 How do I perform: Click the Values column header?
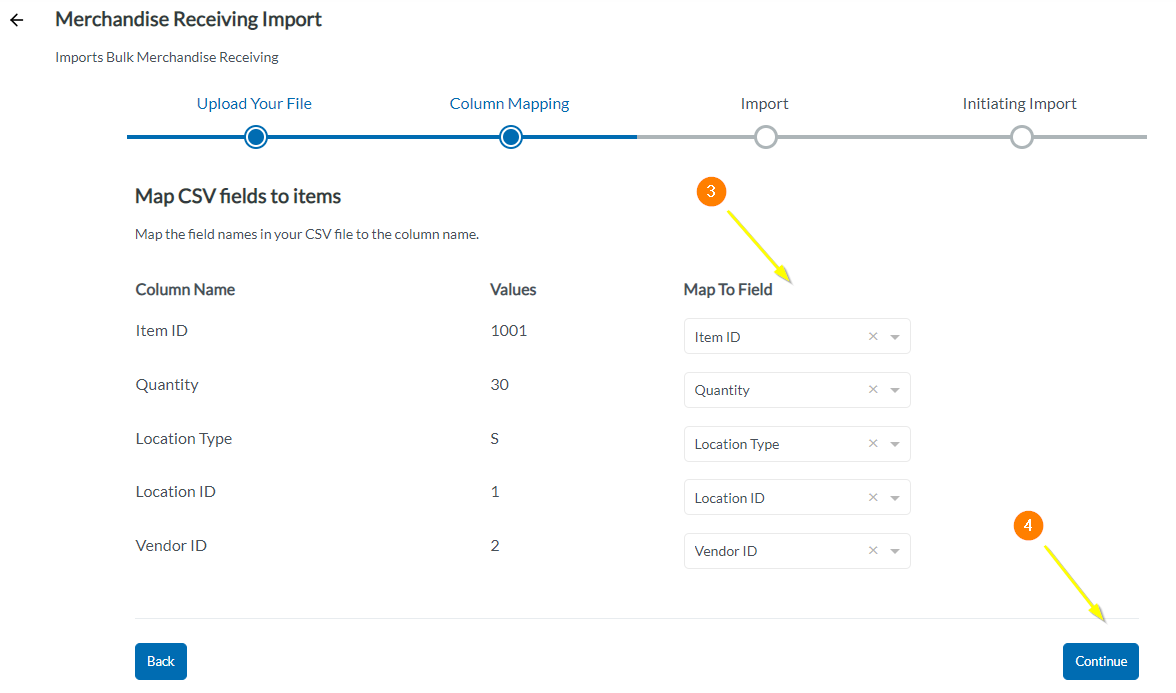[513, 290]
